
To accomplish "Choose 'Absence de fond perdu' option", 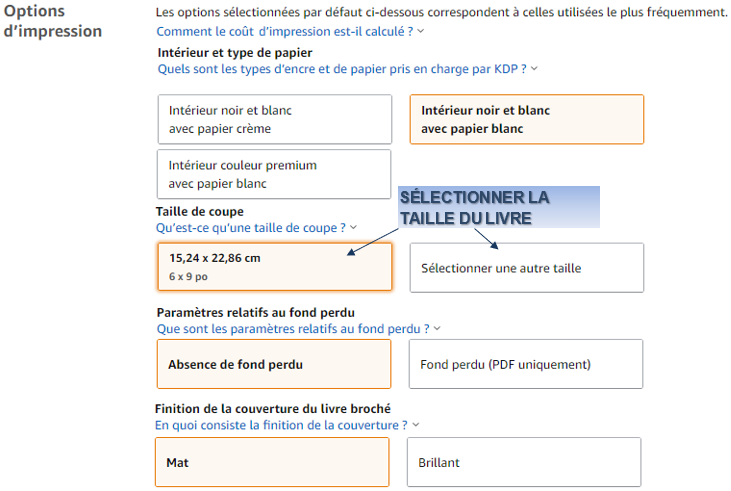I will point(274,364).
